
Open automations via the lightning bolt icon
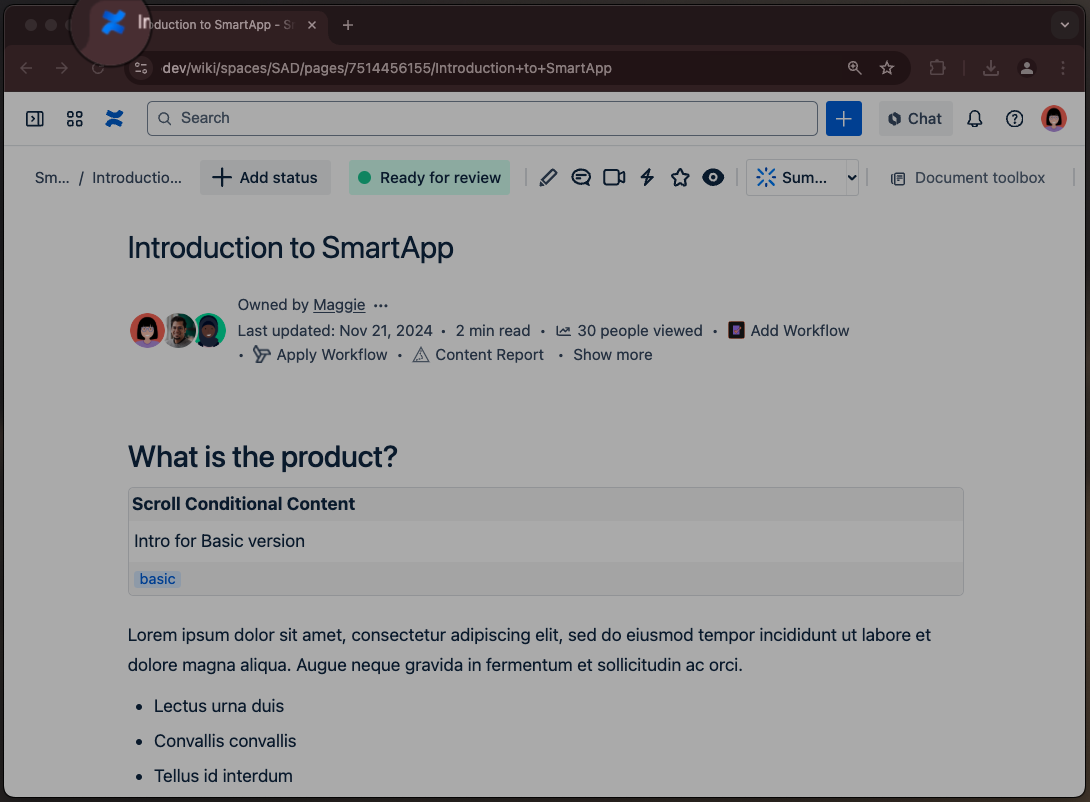coord(647,177)
